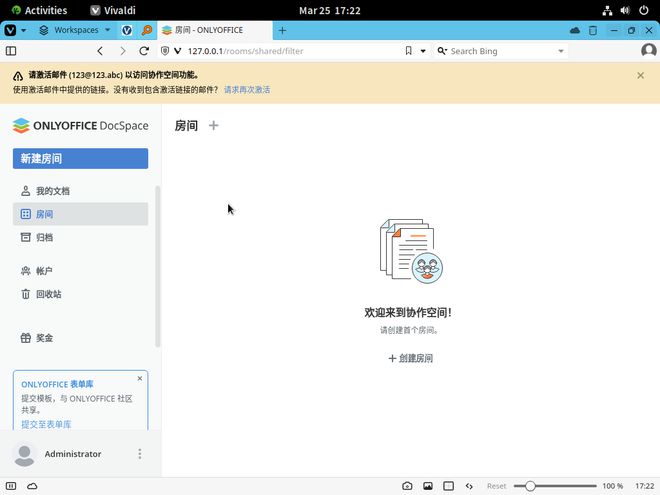The height and width of the screenshot is (495, 660).
Task: Open the 奖金 bonus page
Action: pyautogui.click(x=44, y=338)
